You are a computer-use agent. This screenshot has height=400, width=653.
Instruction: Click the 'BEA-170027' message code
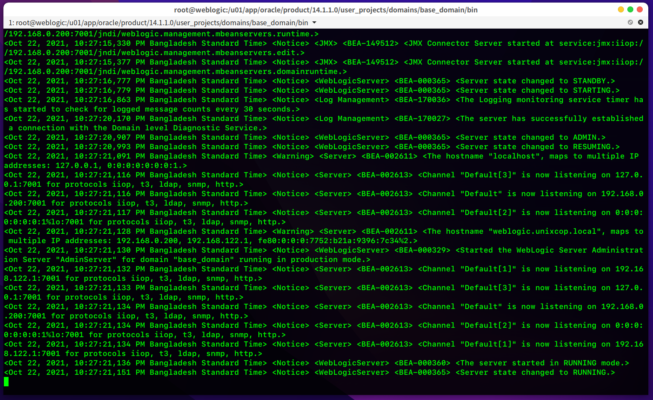coord(422,119)
